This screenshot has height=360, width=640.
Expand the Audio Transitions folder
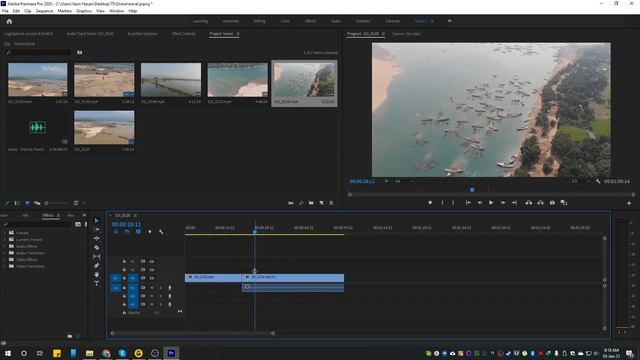pyautogui.click(x=4, y=253)
